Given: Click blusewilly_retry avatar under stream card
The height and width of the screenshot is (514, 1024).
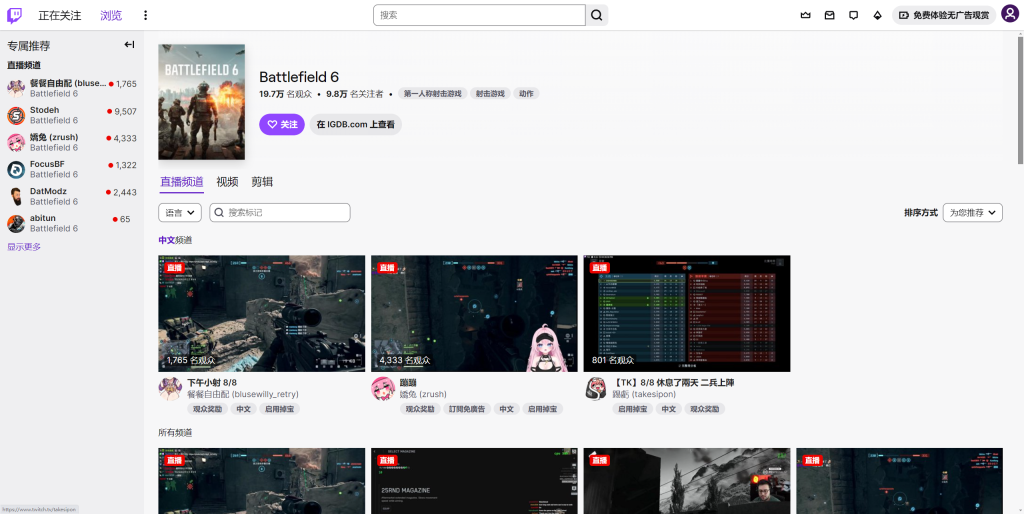Looking at the screenshot, I should (x=170, y=389).
